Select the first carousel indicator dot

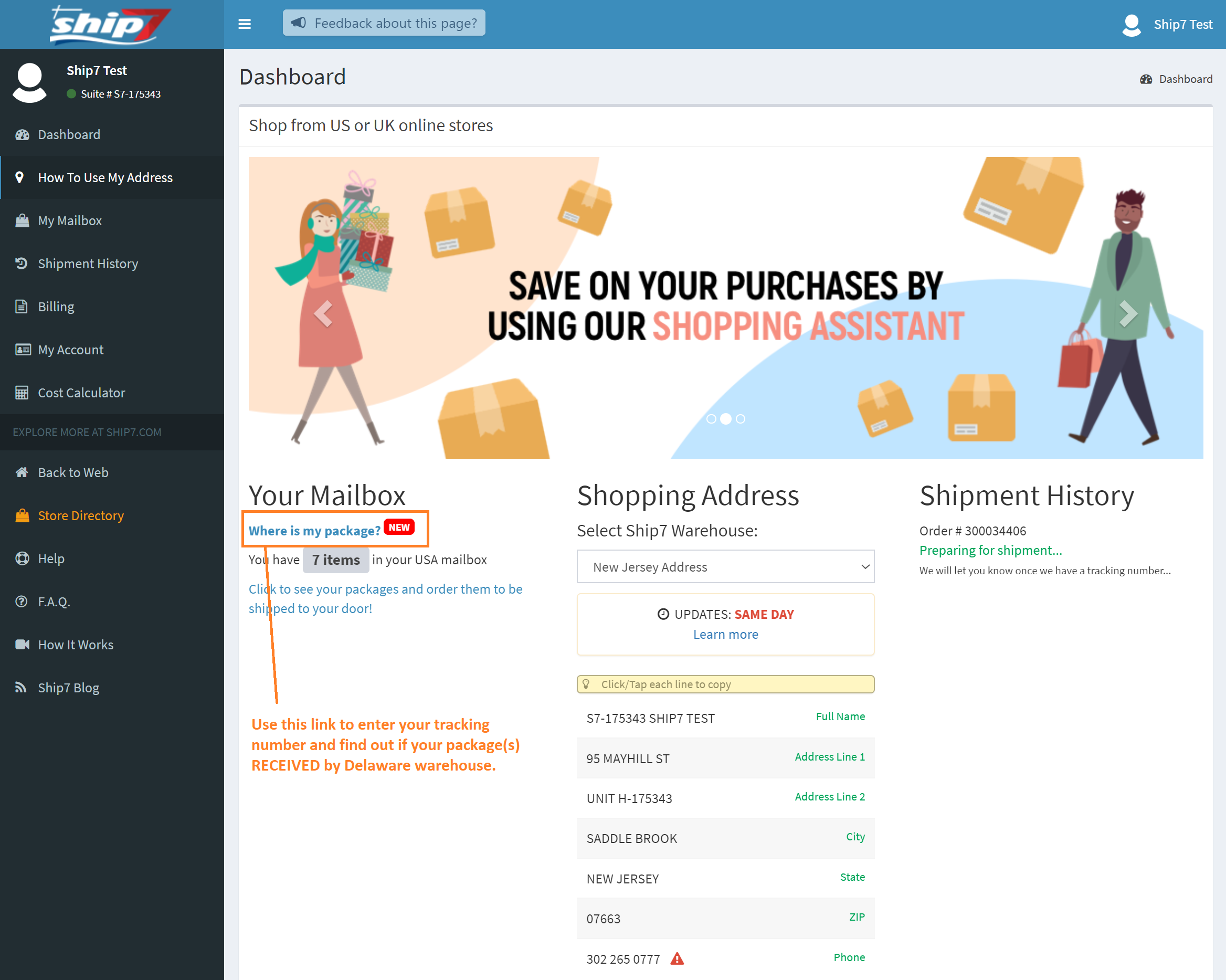click(x=711, y=419)
